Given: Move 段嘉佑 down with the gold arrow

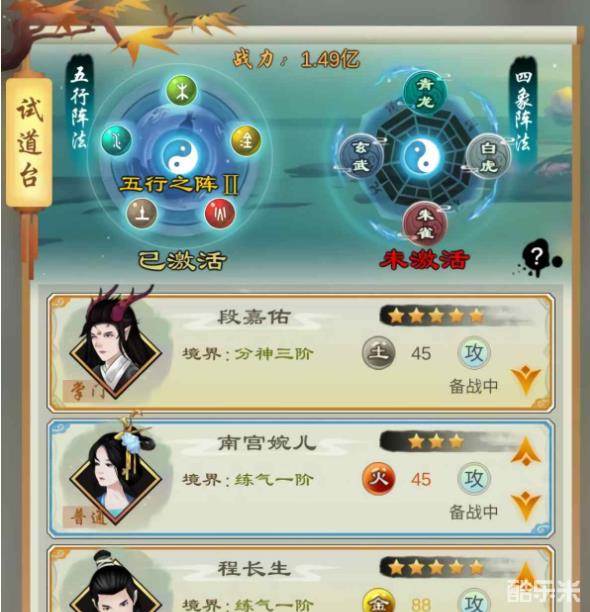Looking at the screenshot, I should coord(526,380).
